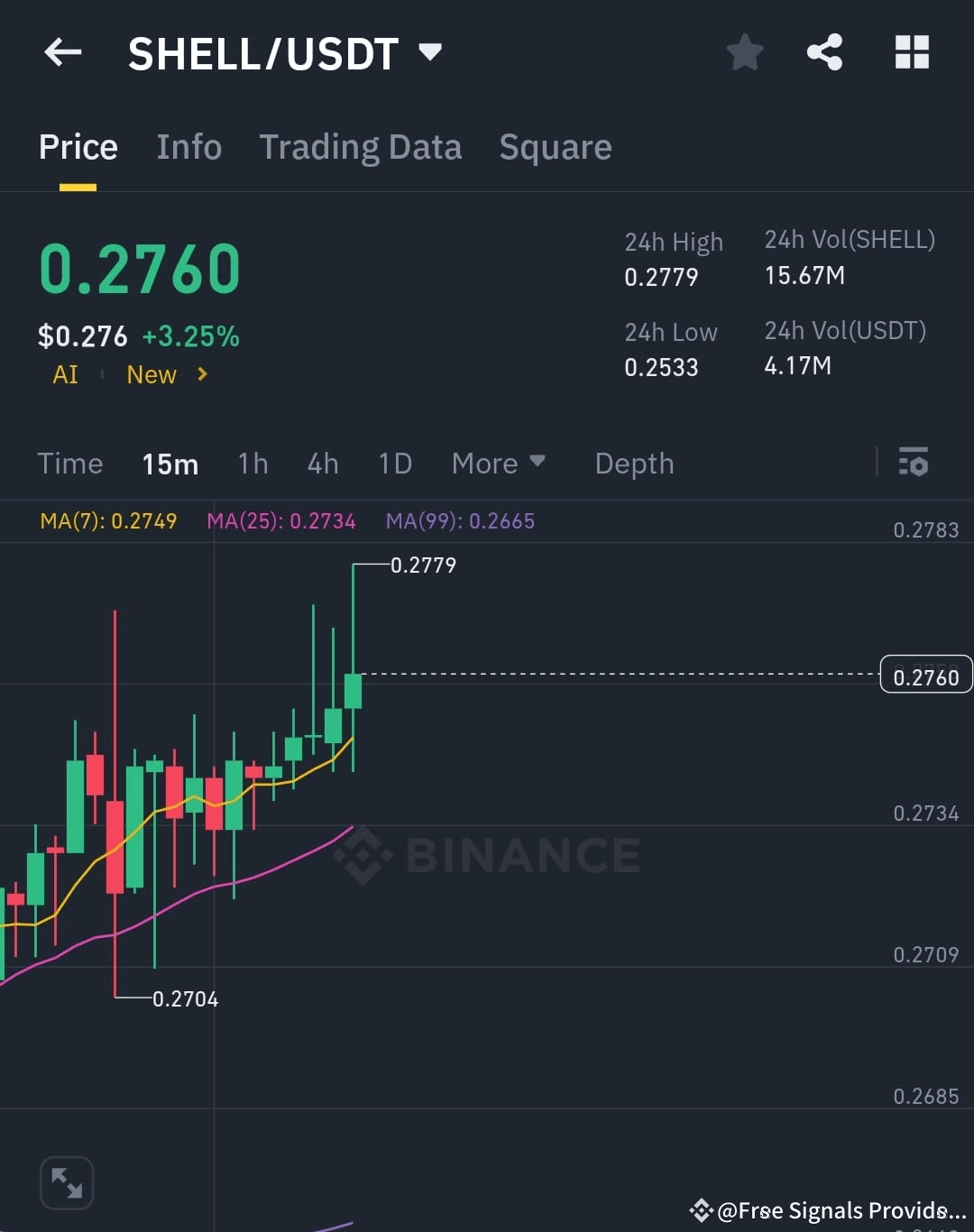
Task: Share the SHELL/USDT chart
Action: click(x=825, y=51)
